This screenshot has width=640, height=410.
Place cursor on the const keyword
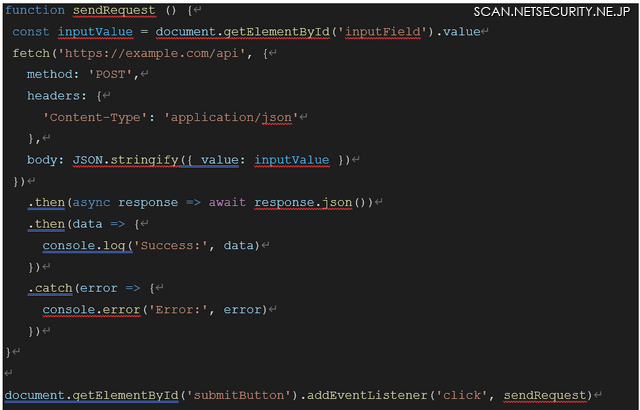[x=30, y=32]
